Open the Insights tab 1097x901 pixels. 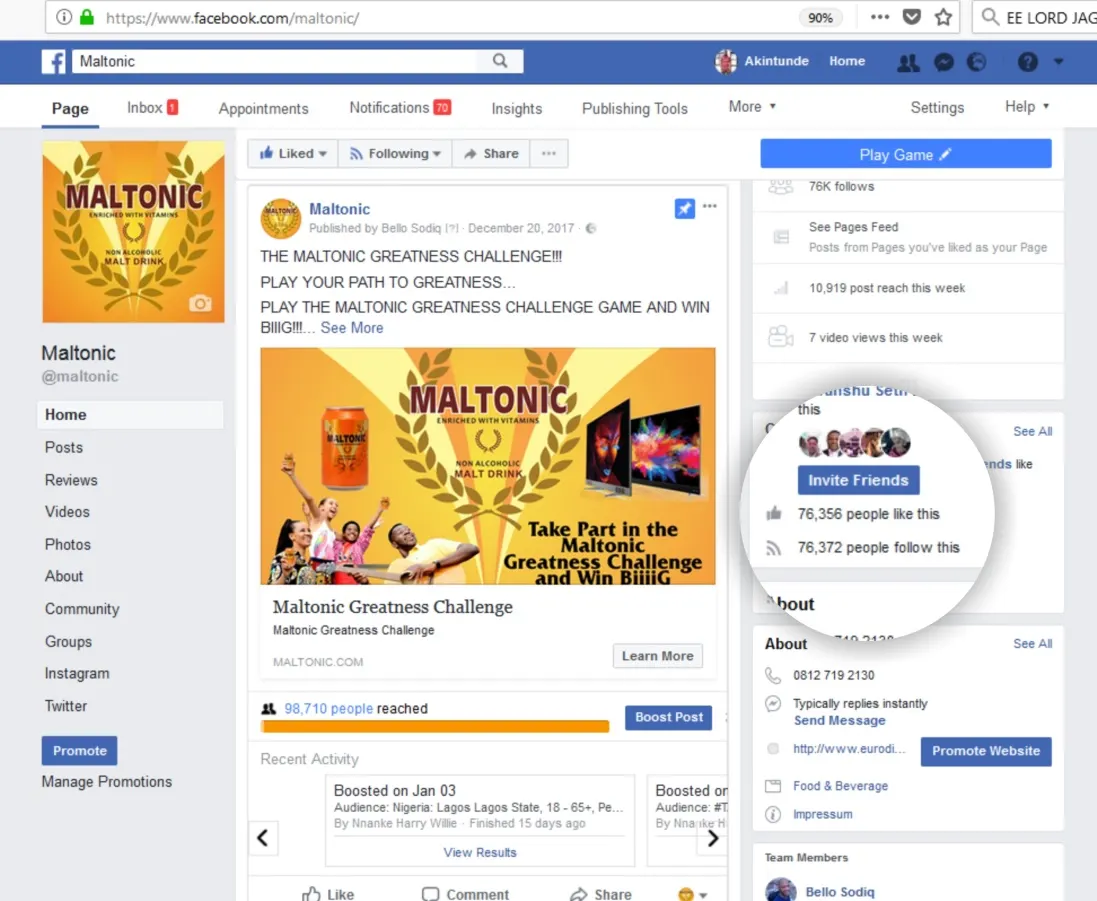pyautogui.click(x=516, y=108)
